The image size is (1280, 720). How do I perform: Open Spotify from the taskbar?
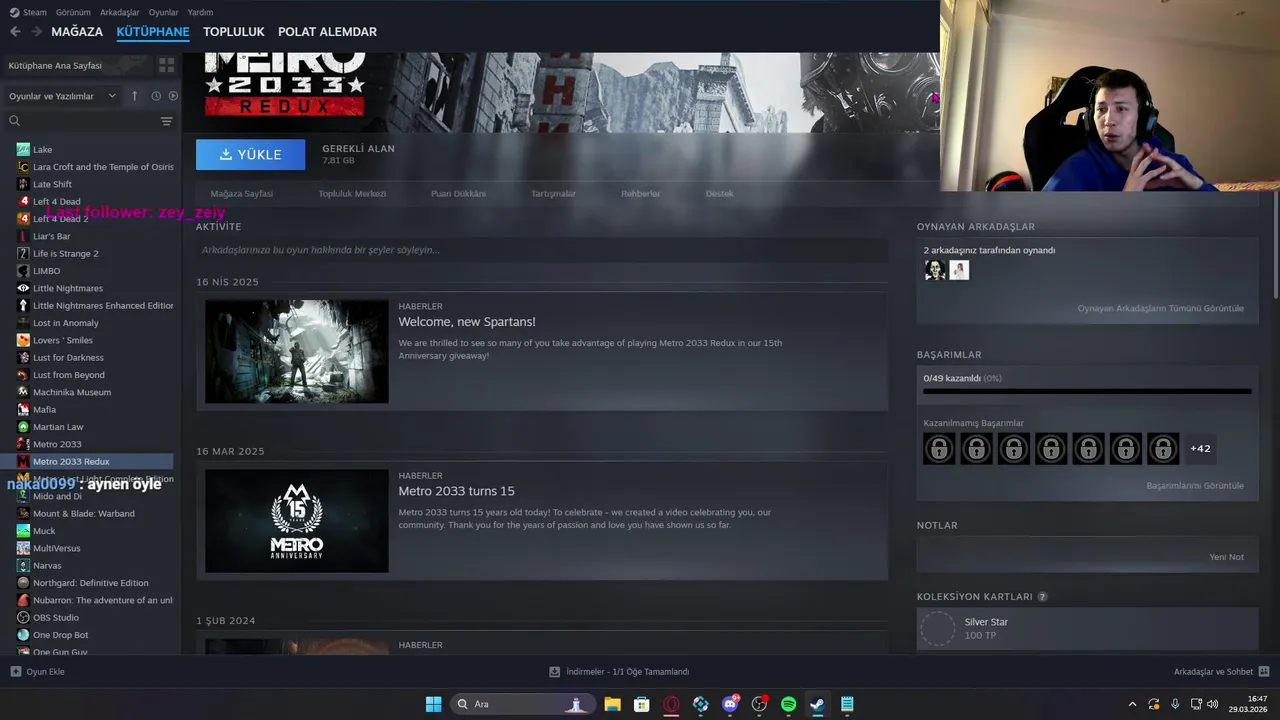point(788,704)
